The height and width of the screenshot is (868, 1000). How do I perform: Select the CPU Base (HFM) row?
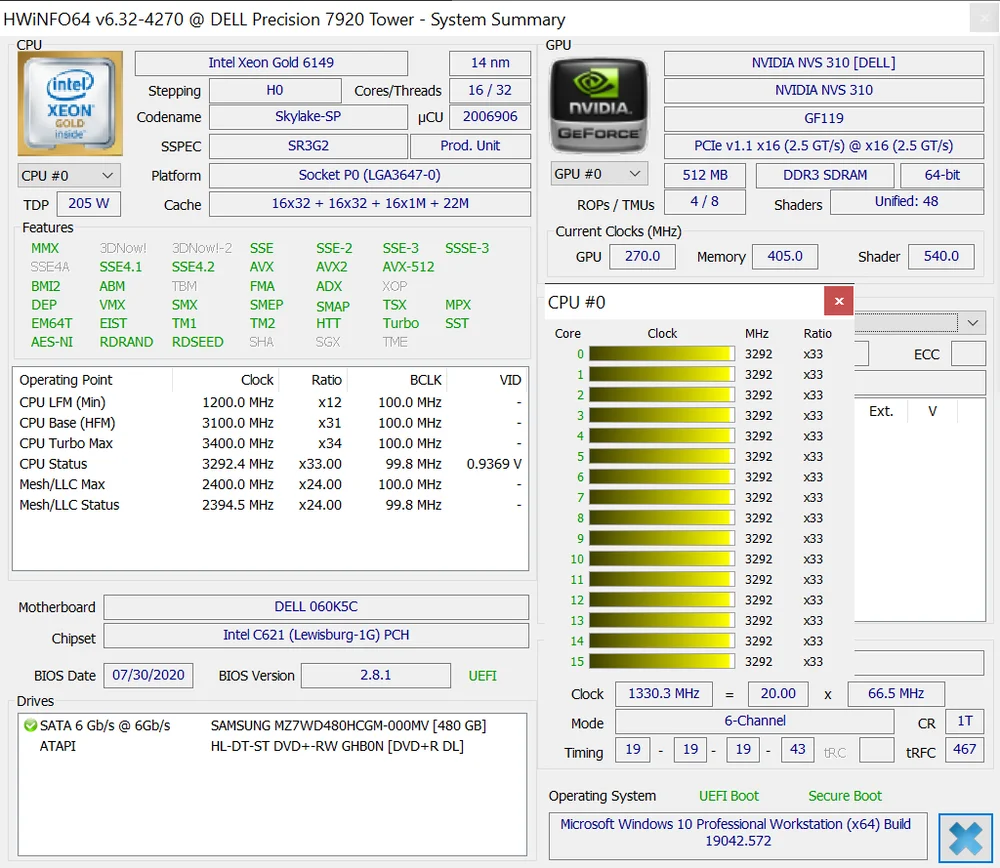270,423
